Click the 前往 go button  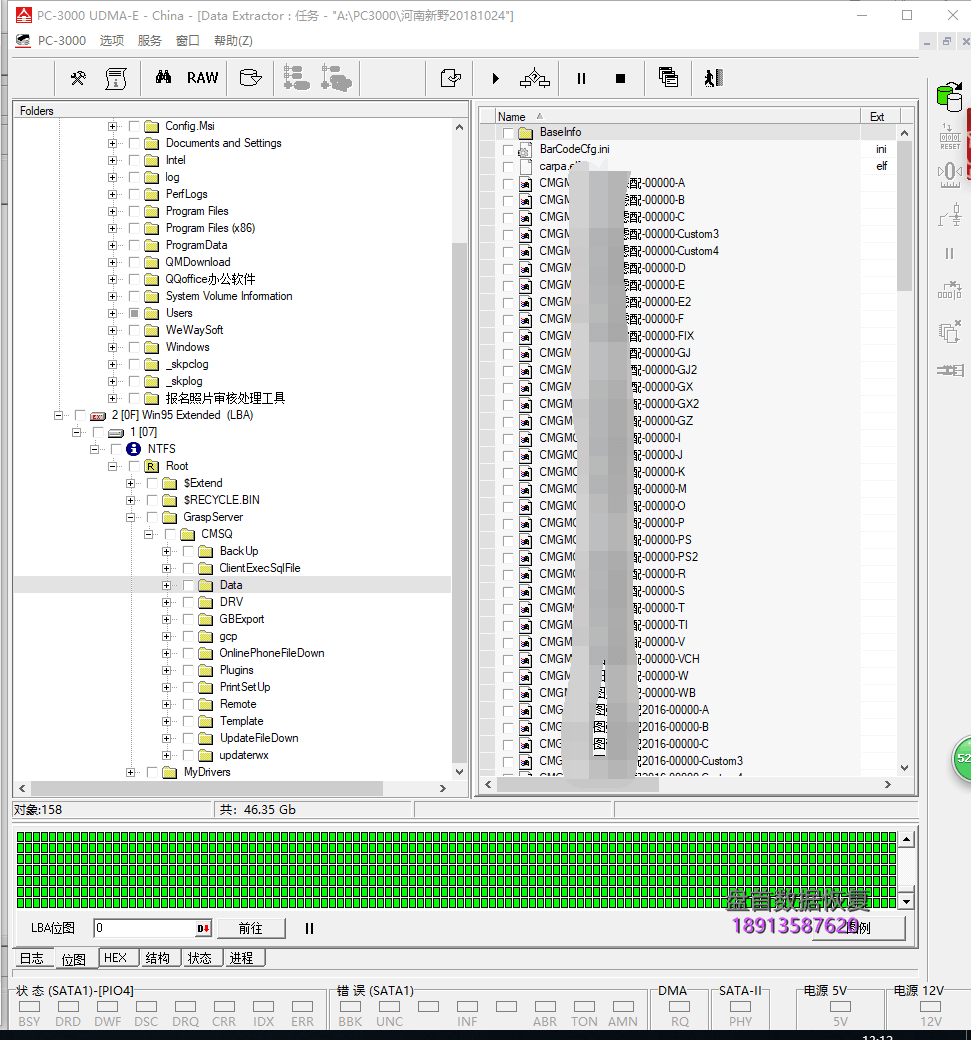(x=251, y=929)
